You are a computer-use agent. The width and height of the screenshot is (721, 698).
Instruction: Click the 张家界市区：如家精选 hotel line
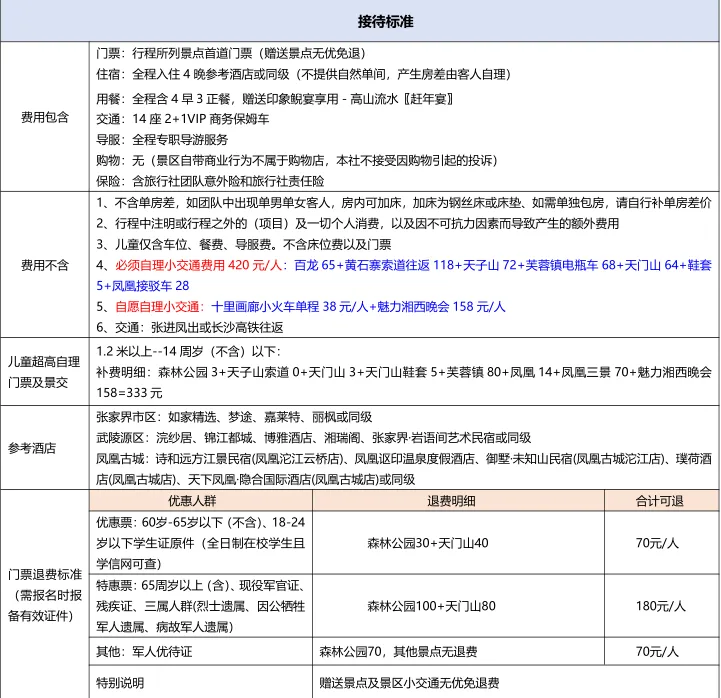234,417
